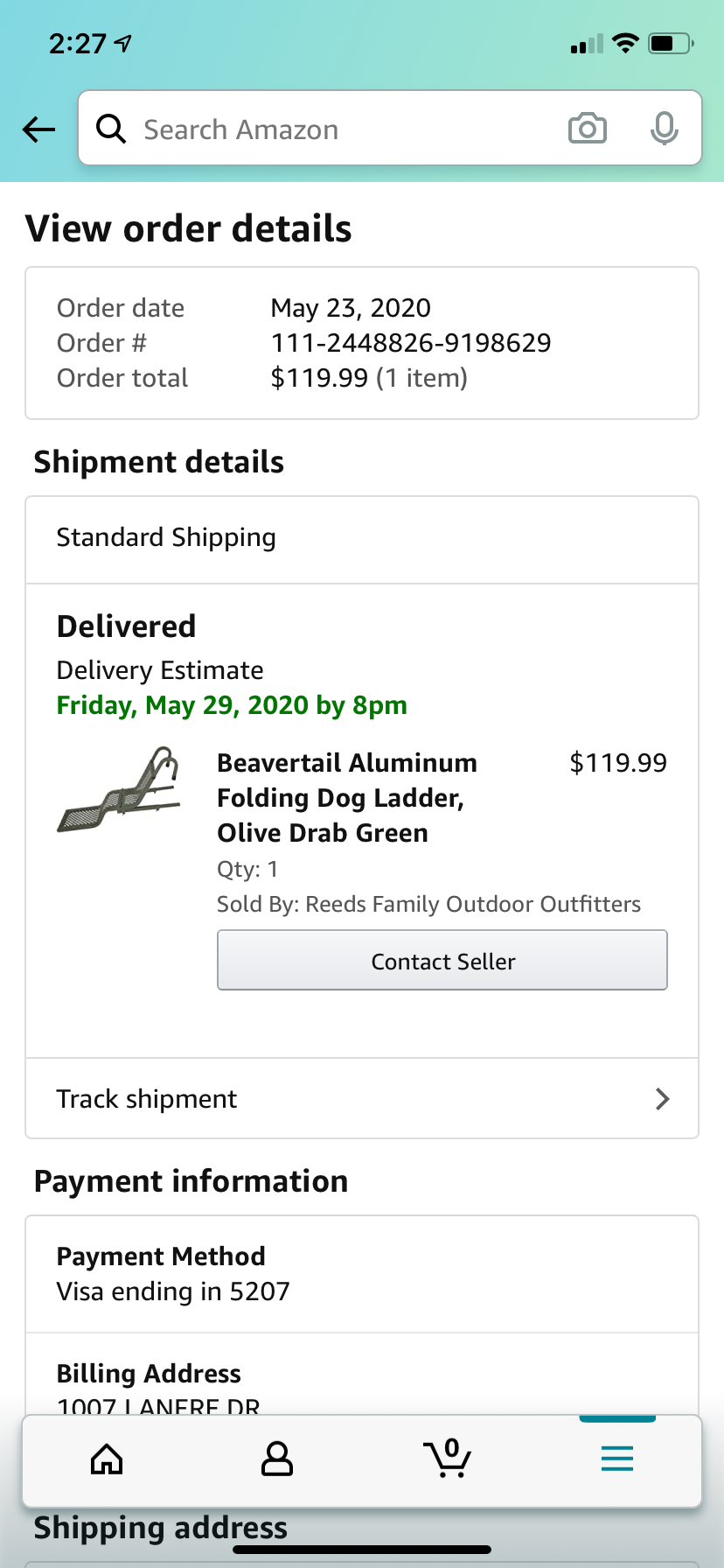The image size is (724, 1568).
Task: Open the shopping cart icon
Action: 448,1458
